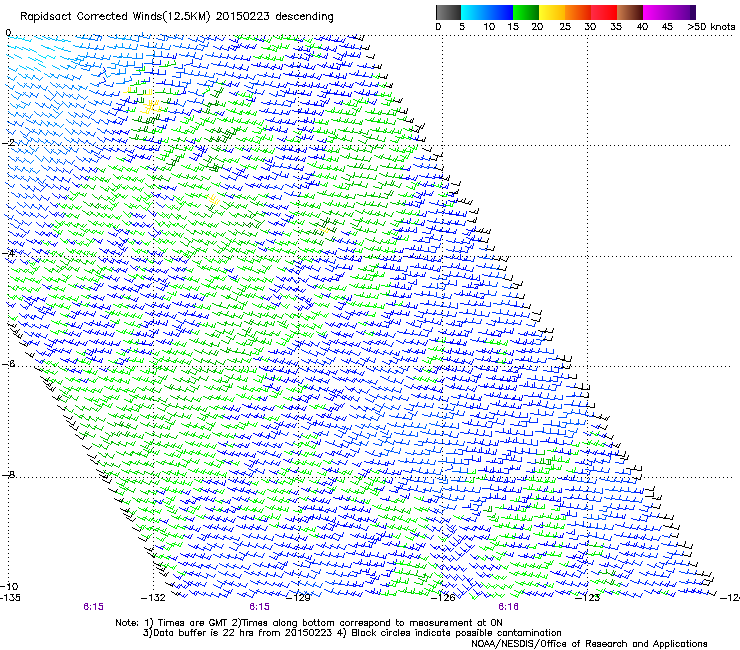Image resolution: width=740 pixels, height=650 pixels.
Task: Click the '25' legend scale label
Action: point(564,27)
